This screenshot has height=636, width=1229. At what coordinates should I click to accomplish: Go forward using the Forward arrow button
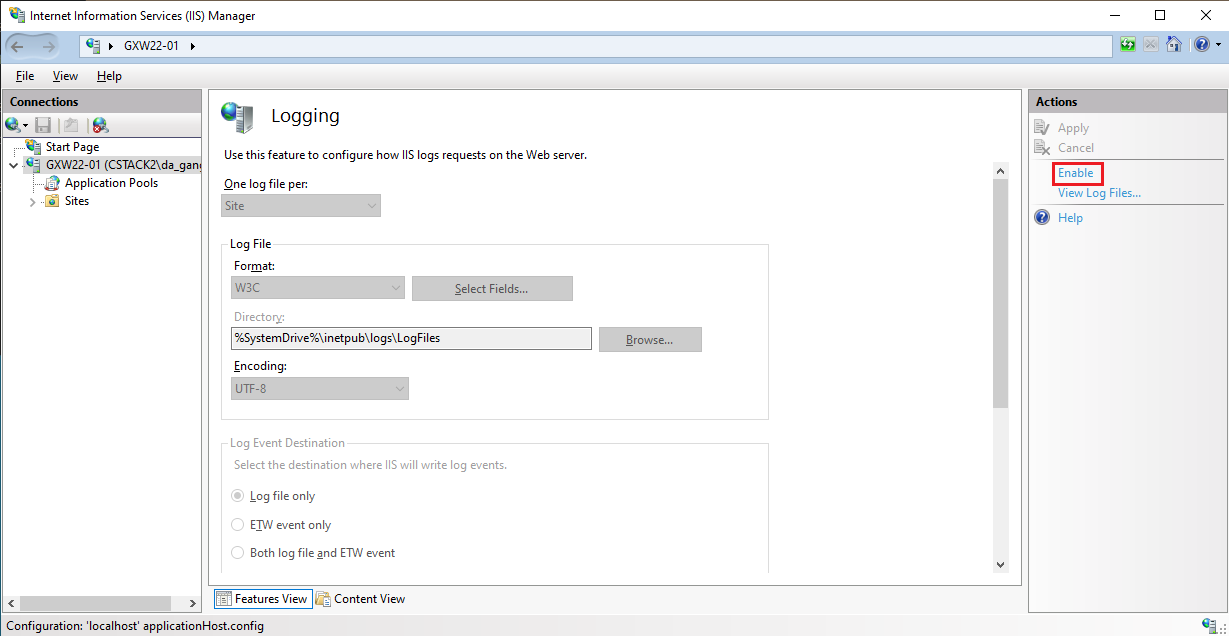pyautogui.click(x=49, y=46)
